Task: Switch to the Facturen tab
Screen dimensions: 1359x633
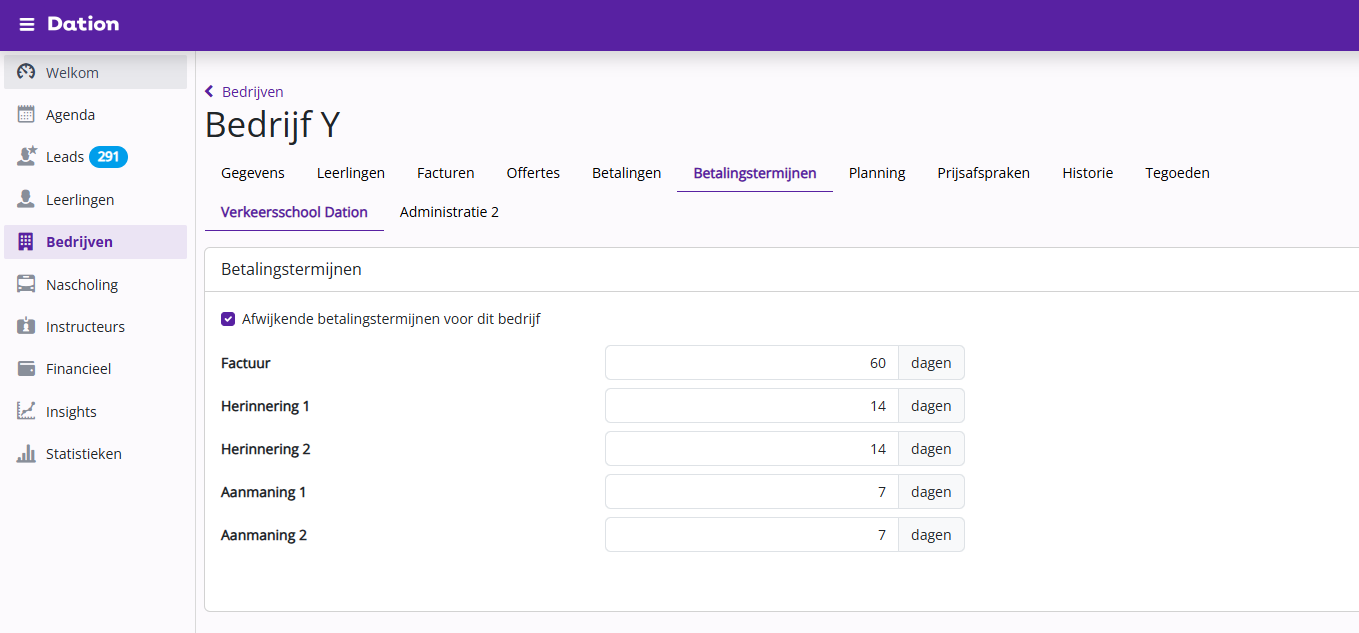Action: [x=445, y=173]
